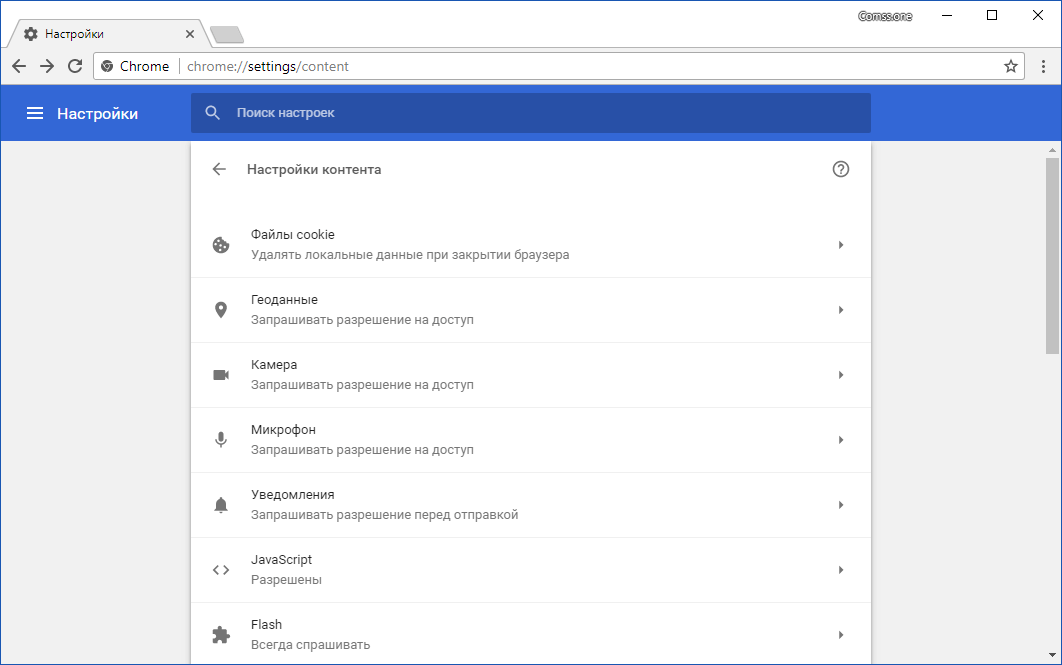Viewport: 1062px width, 665px height.
Task: Open the help question mark icon
Action: [841, 169]
